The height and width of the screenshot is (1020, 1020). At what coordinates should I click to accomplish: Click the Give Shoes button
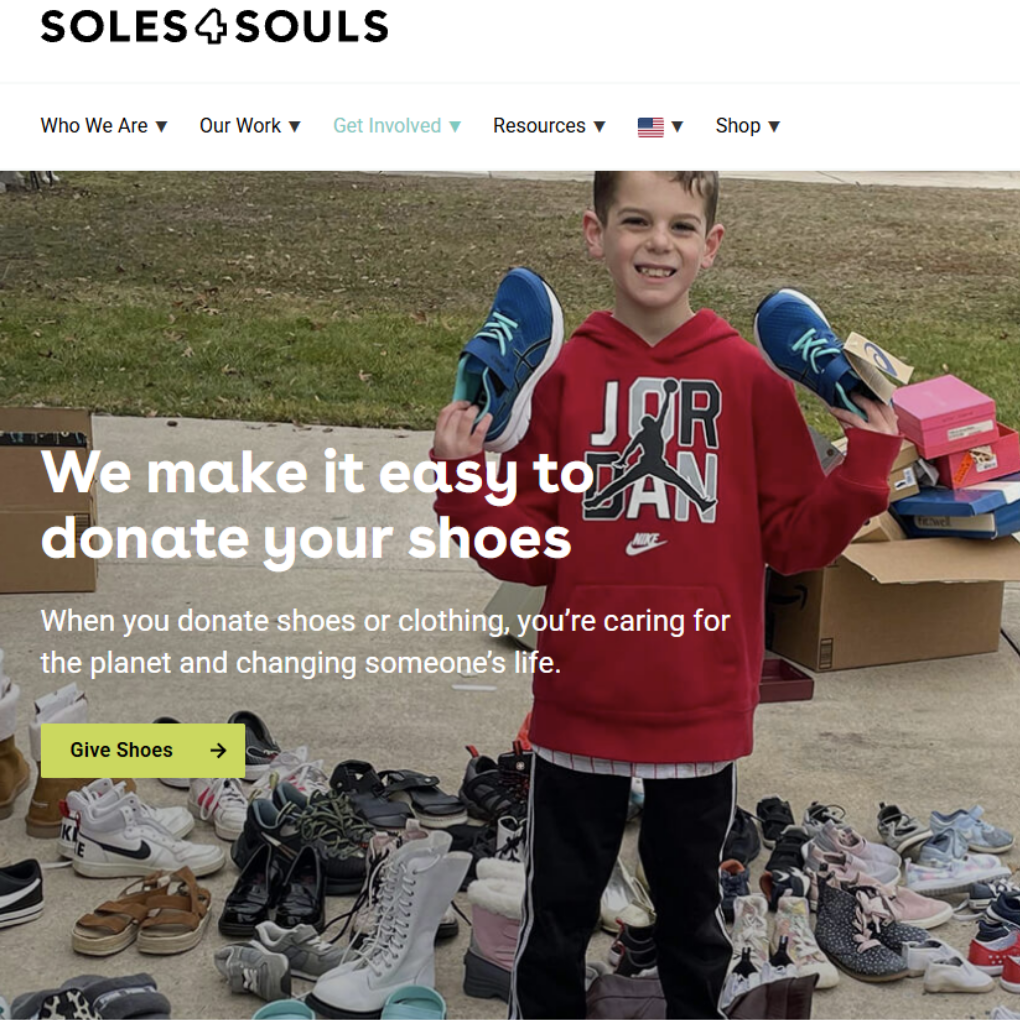[143, 751]
